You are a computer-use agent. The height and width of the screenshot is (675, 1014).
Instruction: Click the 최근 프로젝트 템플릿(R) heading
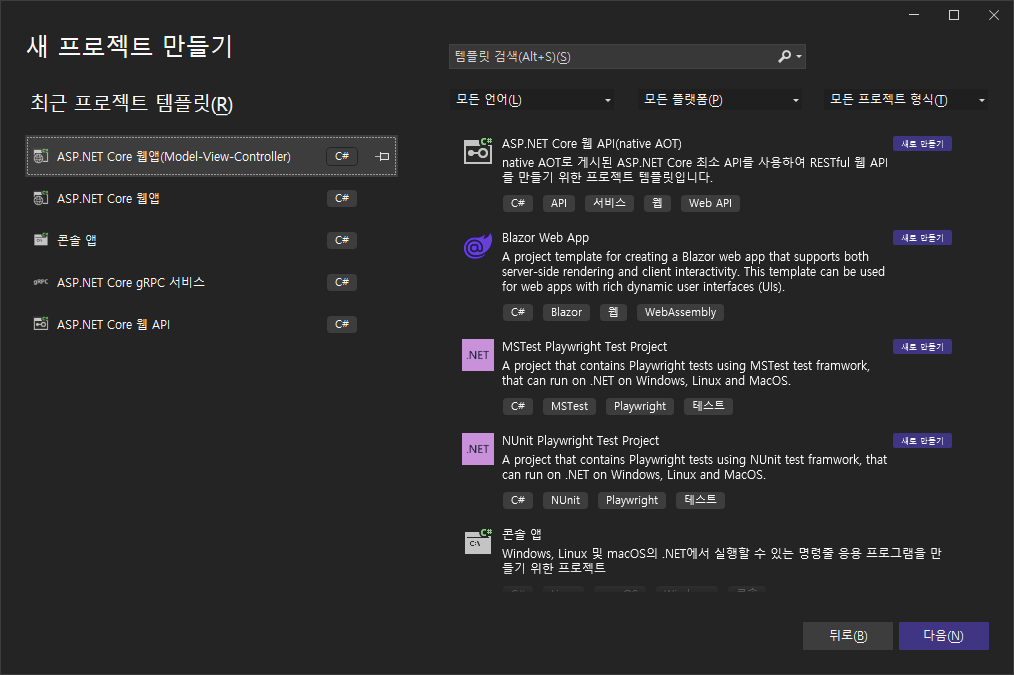131,103
